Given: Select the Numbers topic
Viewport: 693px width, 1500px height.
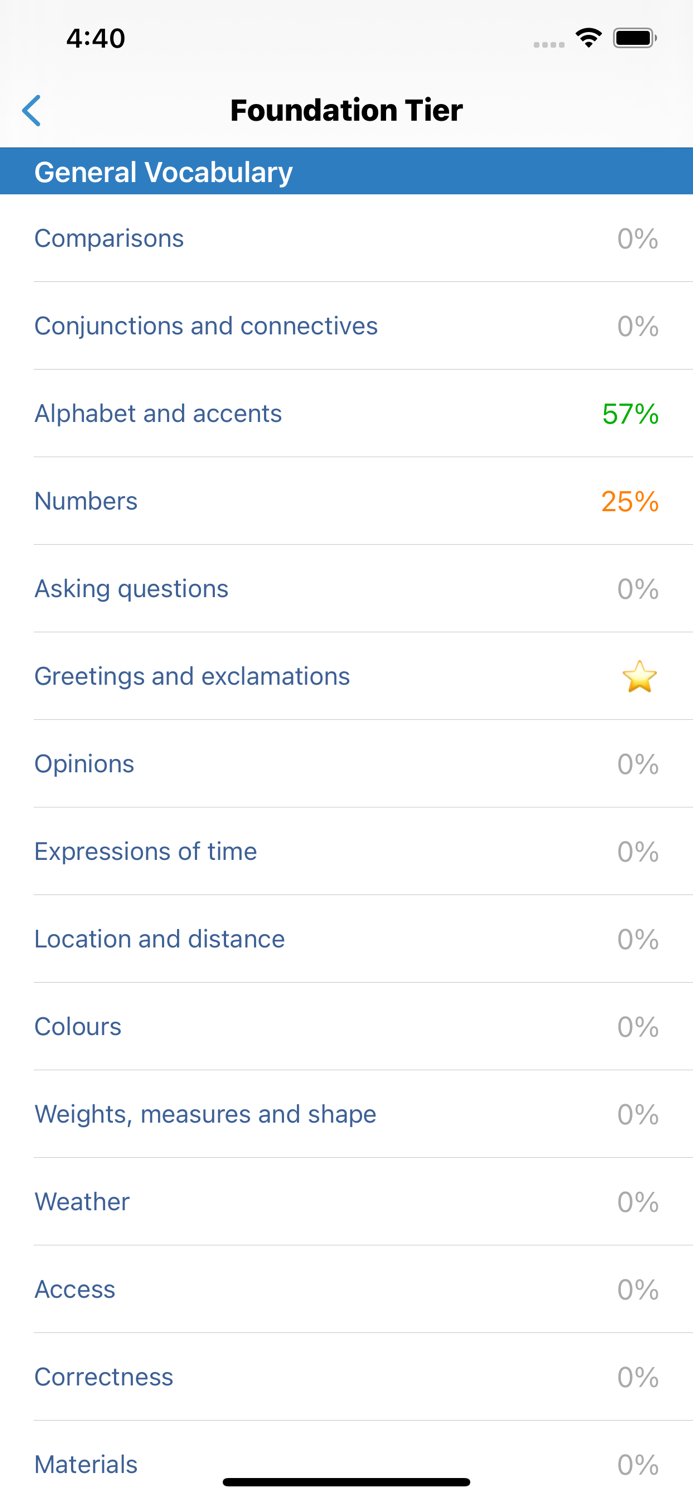Looking at the screenshot, I should (86, 501).
